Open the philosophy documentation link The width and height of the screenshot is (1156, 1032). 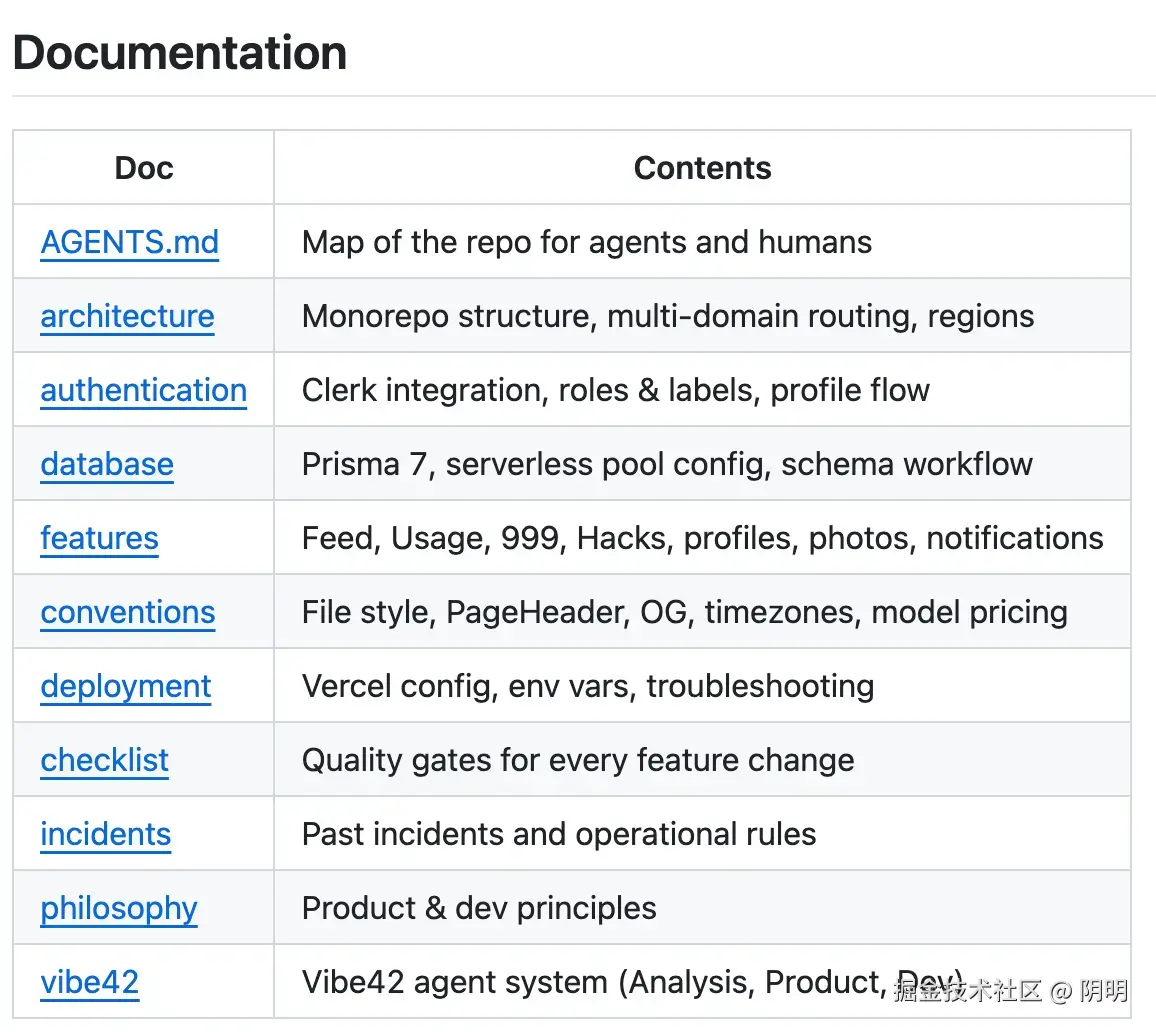pyautogui.click(x=118, y=908)
